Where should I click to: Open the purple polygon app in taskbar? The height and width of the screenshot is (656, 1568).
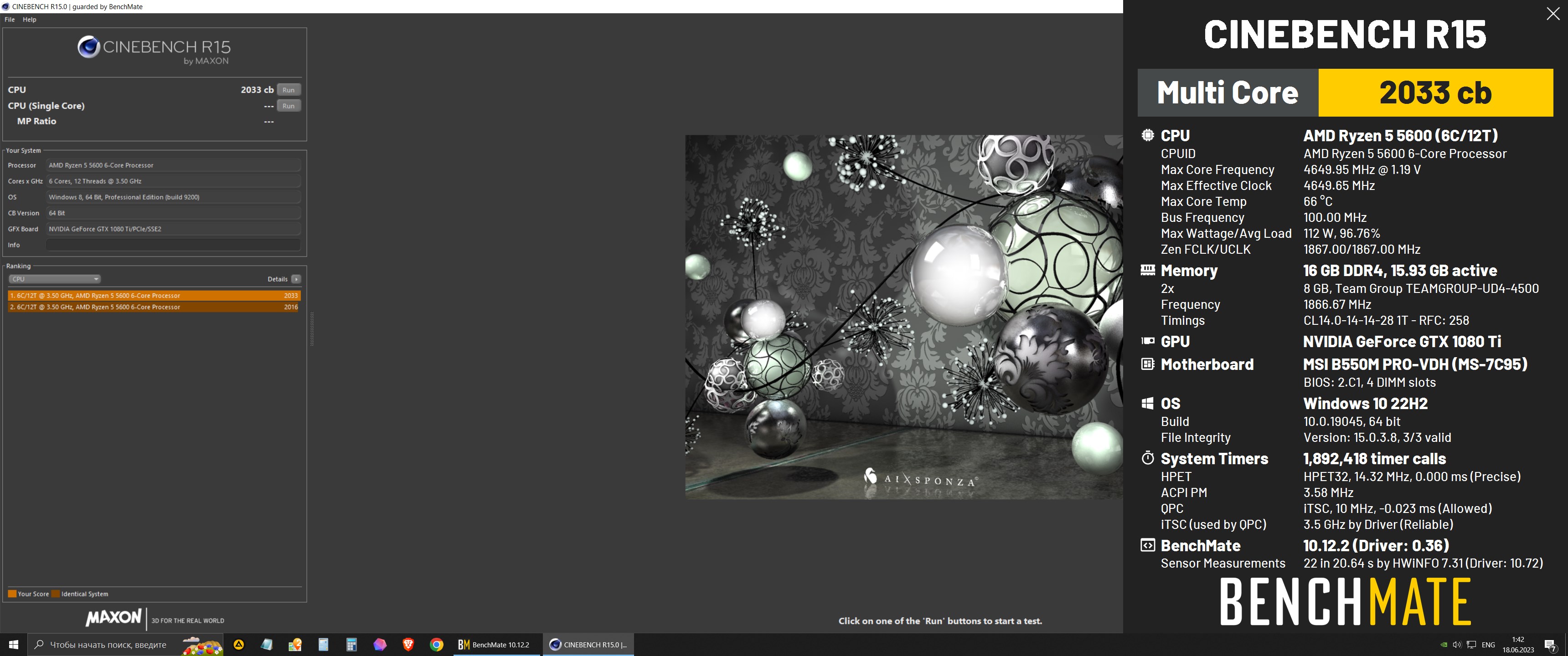pos(380,645)
